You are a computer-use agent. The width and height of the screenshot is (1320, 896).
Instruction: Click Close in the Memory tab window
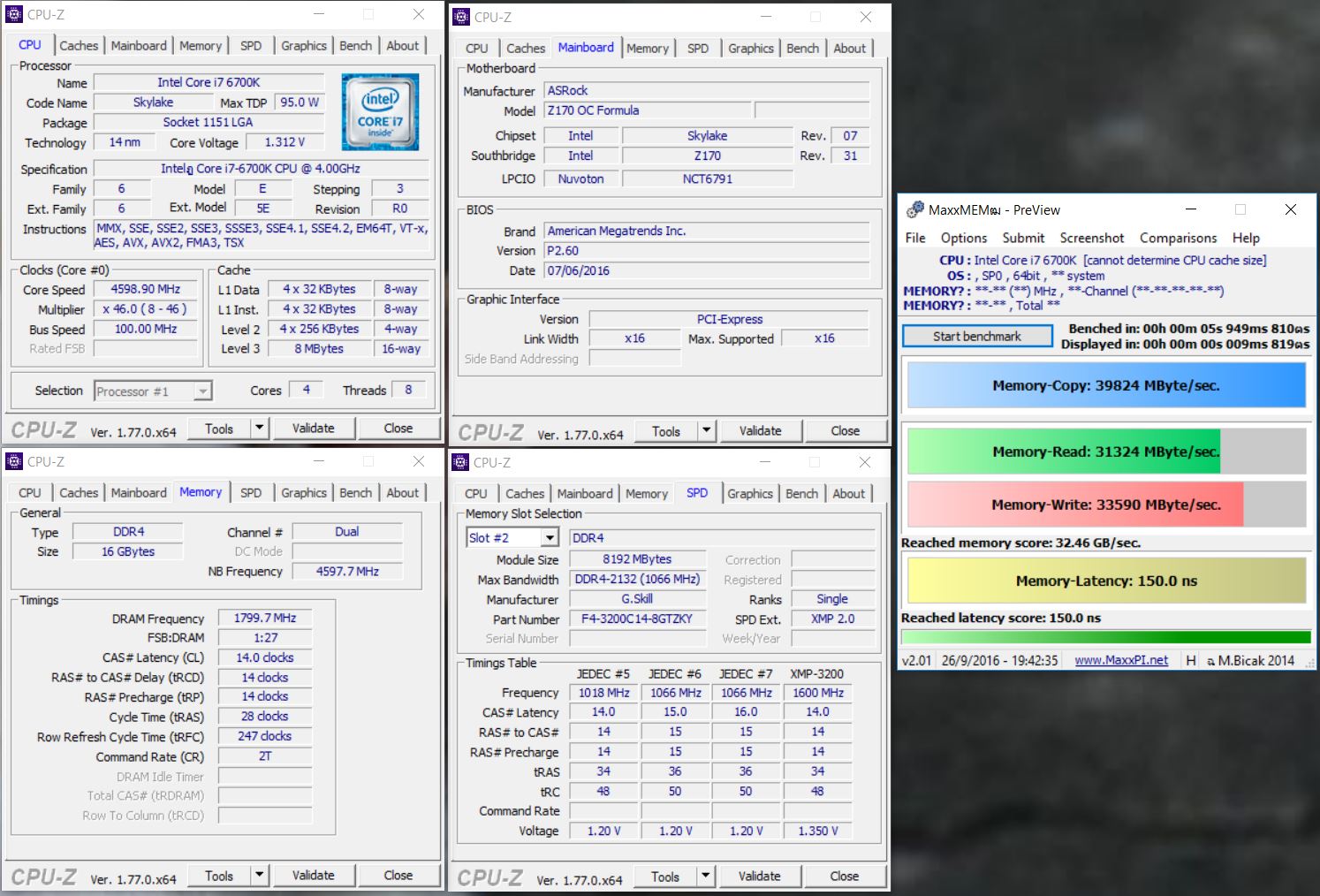click(398, 876)
